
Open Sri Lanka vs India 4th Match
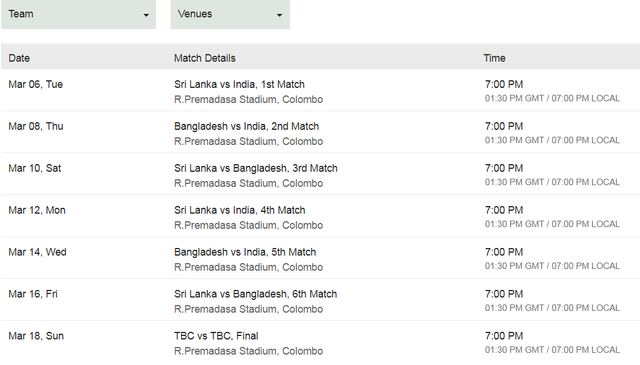point(240,210)
